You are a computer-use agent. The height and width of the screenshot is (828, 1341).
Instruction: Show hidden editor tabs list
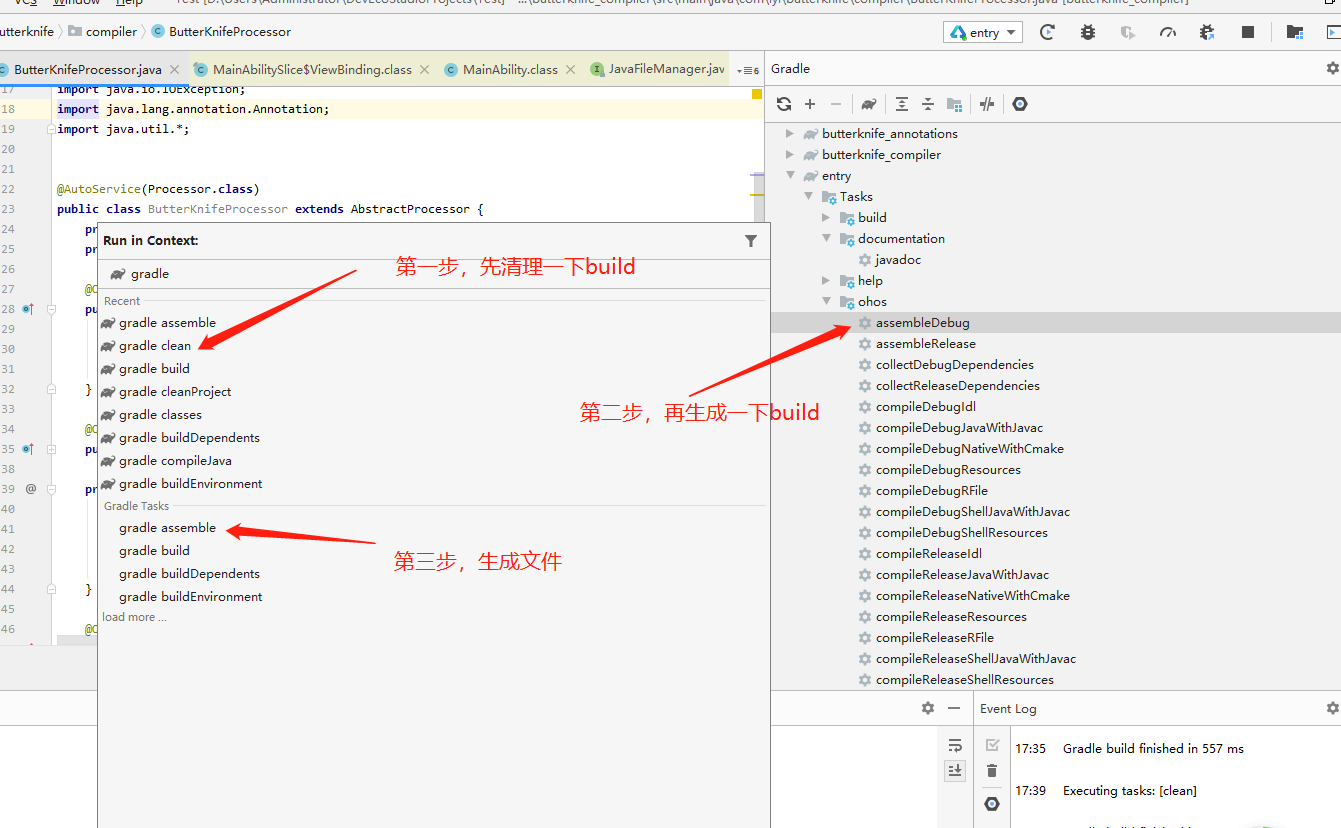click(x=747, y=70)
